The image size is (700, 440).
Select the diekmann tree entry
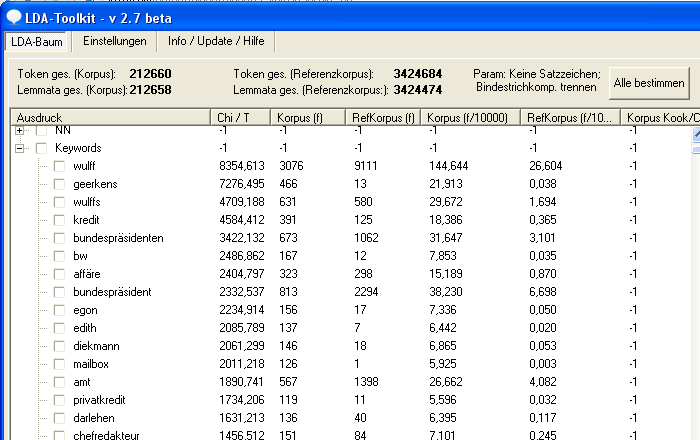97,346
